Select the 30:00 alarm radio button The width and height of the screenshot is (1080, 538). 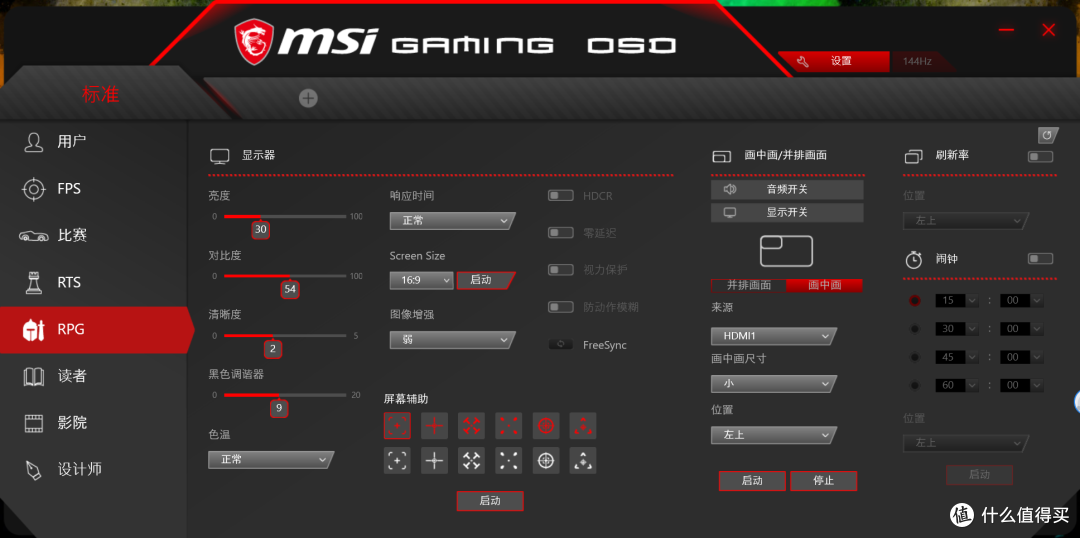pyautogui.click(x=915, y=329)
